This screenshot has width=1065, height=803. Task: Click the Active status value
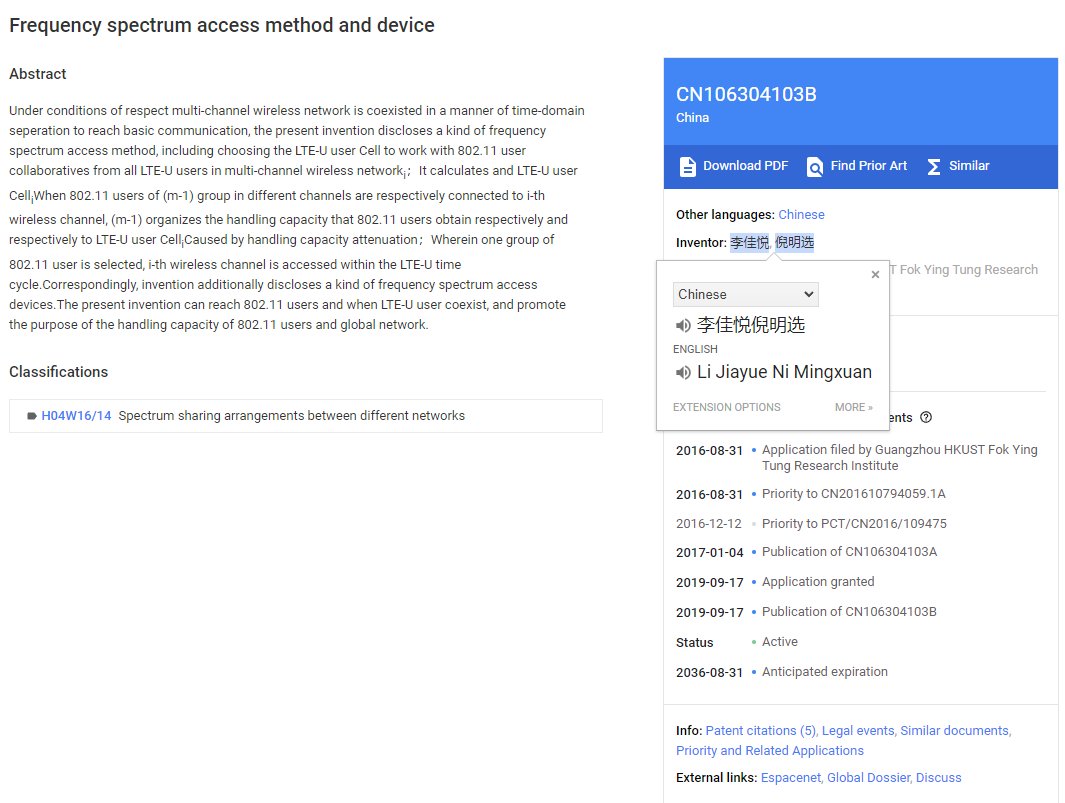tap(779, 642)
